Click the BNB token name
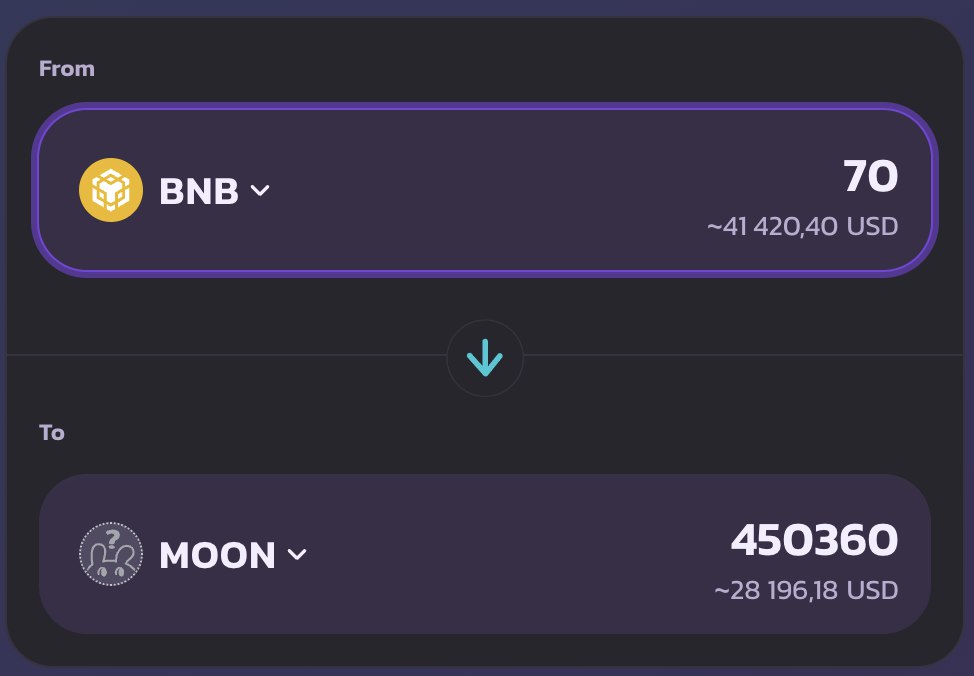 [x=198, y=191]
